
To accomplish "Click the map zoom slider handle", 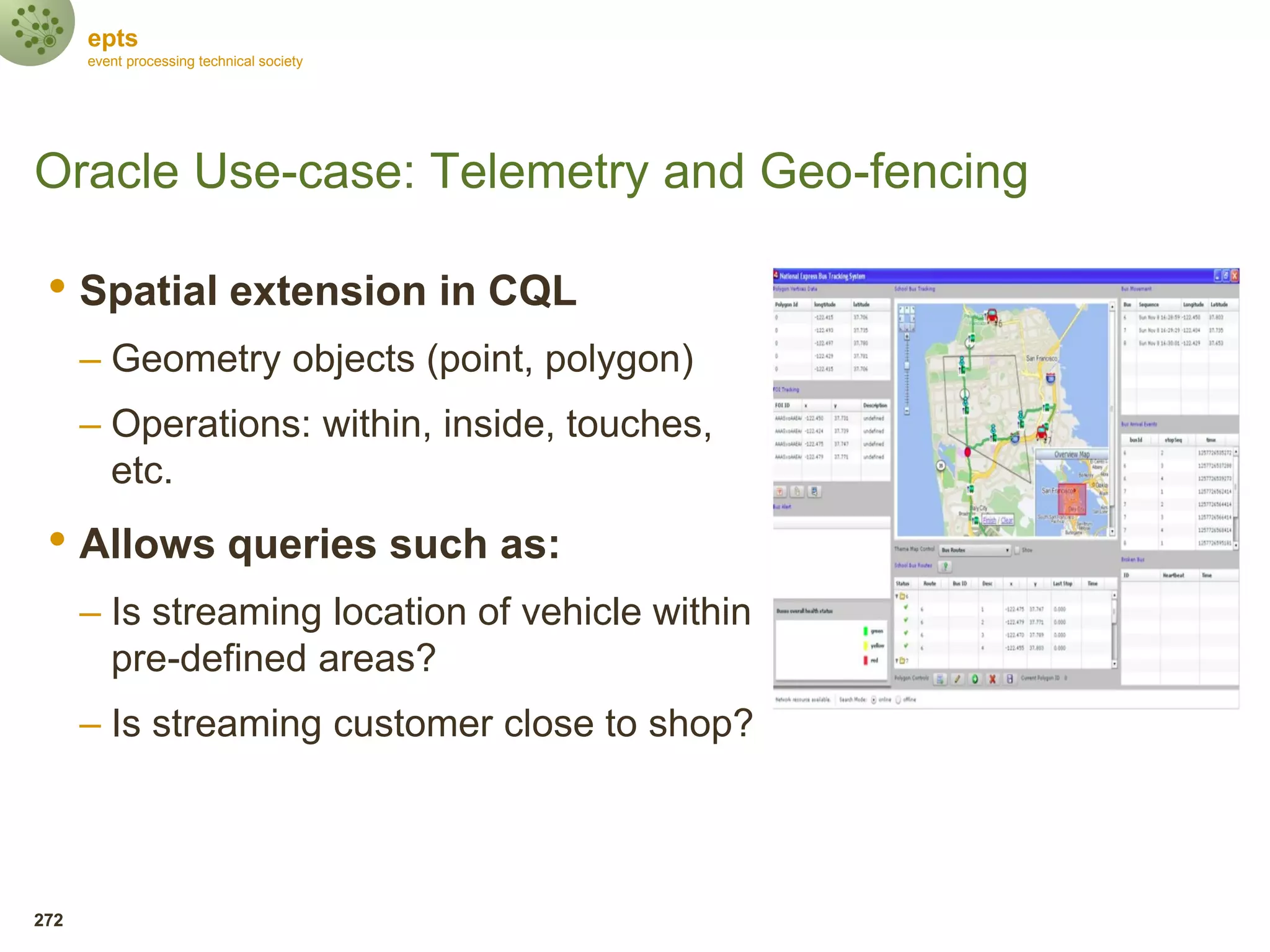I will (x=907, y=366).
